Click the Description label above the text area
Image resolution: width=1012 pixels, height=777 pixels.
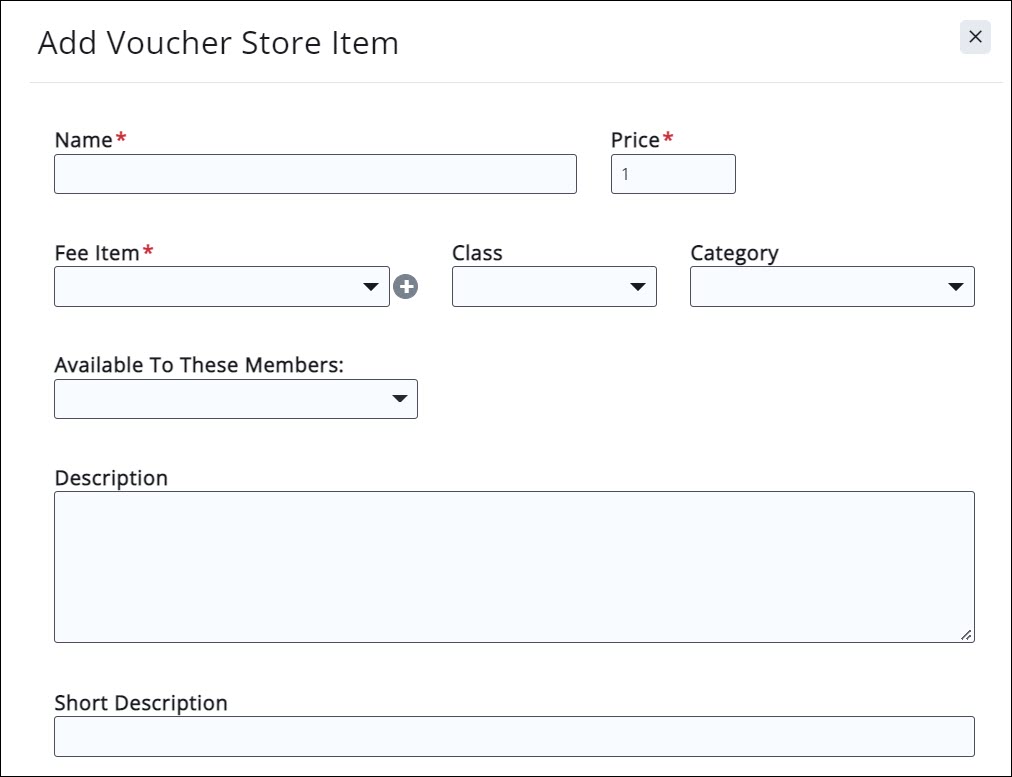pos(111,478)
